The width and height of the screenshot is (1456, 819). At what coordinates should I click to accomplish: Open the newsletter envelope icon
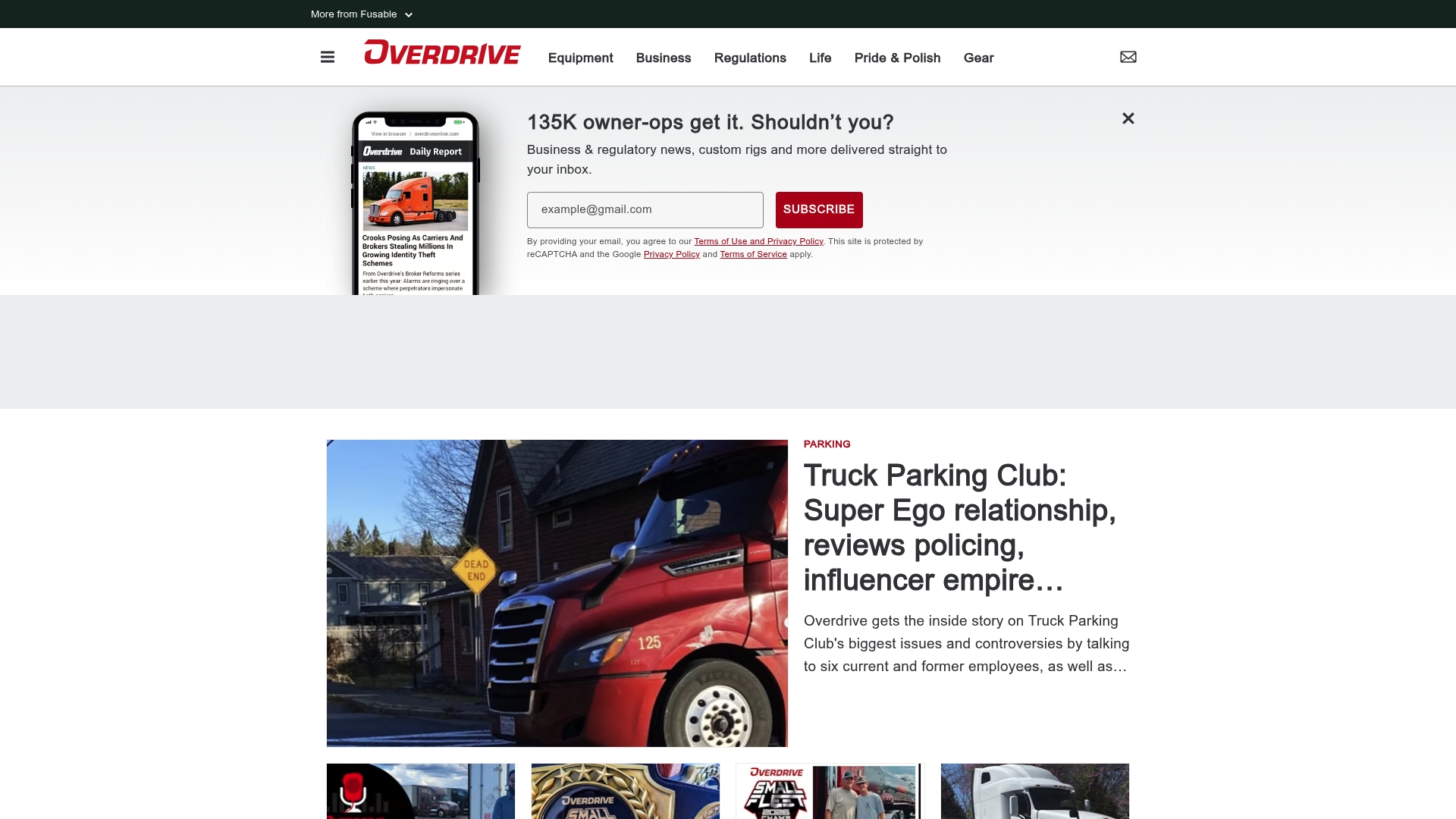1128,57
